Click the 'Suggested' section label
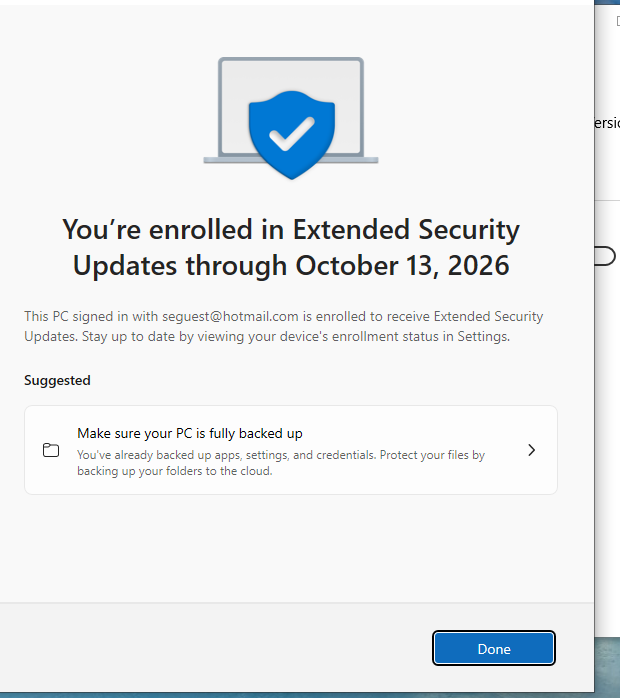This screenshot has width=620, height=698. pyautogui.click(x=57, y=380)
